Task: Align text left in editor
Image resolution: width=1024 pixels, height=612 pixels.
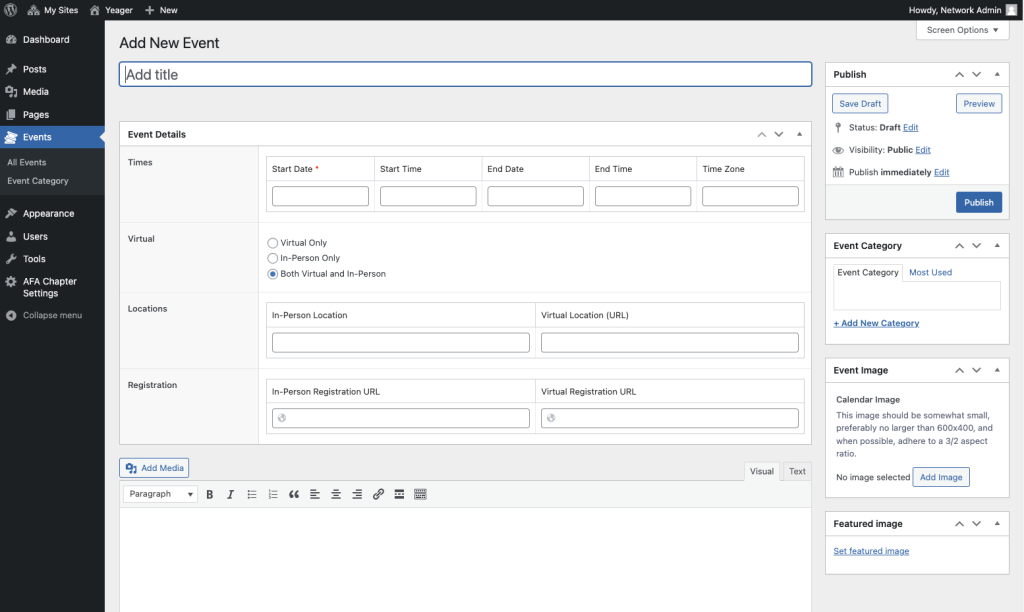Action: click(x=315, y=494)
